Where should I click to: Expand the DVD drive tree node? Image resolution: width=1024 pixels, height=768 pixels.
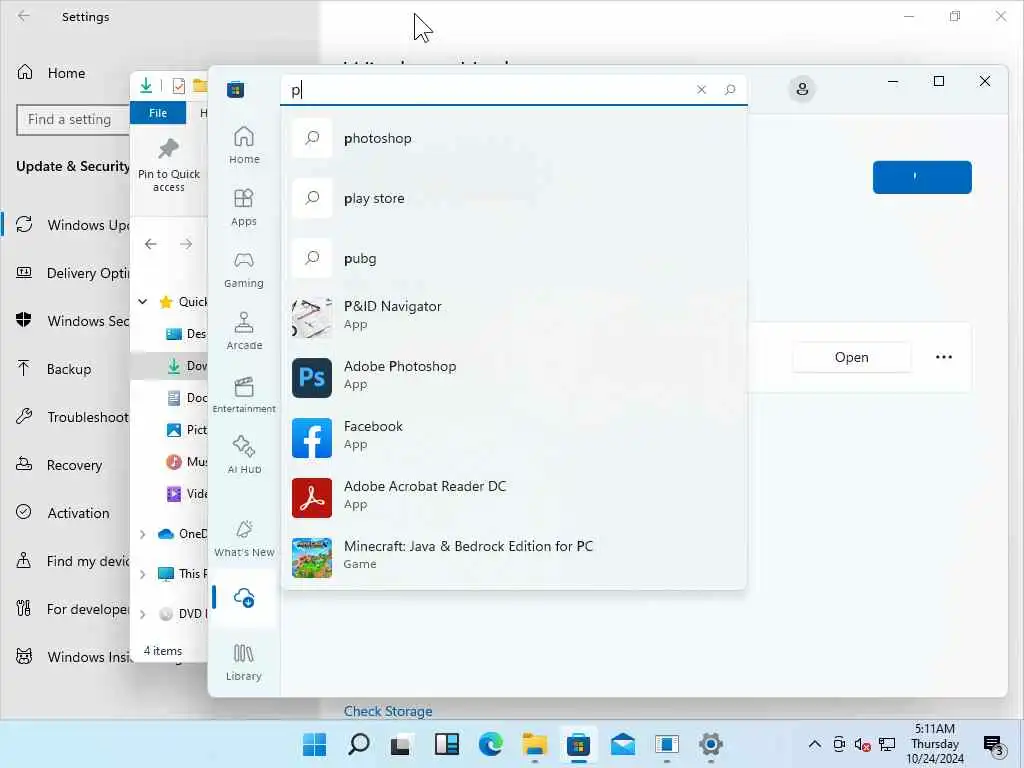pyautogui.click(x=142, y=614)
